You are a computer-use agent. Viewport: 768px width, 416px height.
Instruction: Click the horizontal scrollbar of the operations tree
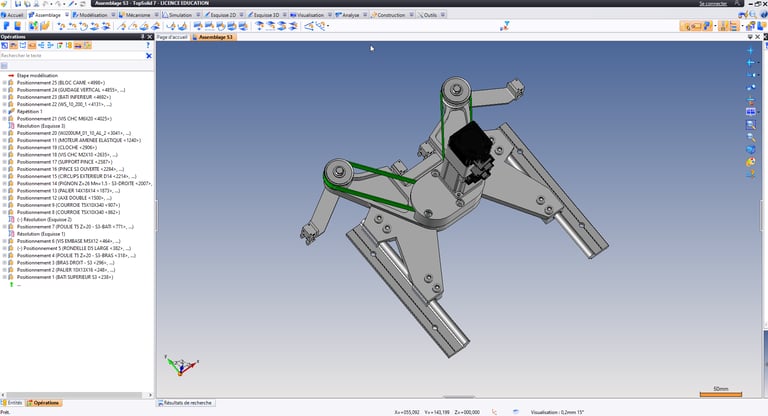click(74, 395)
